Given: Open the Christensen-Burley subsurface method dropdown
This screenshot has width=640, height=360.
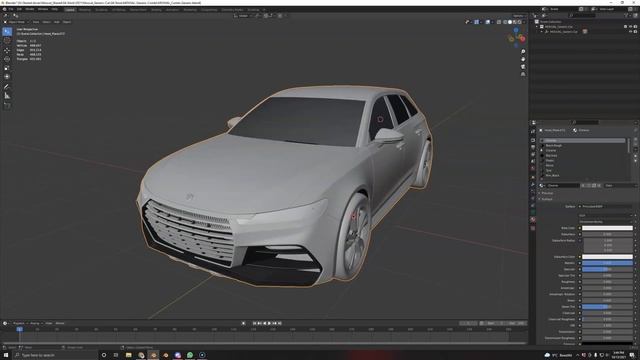Looking at the screenshot, I should click(606, 222).
